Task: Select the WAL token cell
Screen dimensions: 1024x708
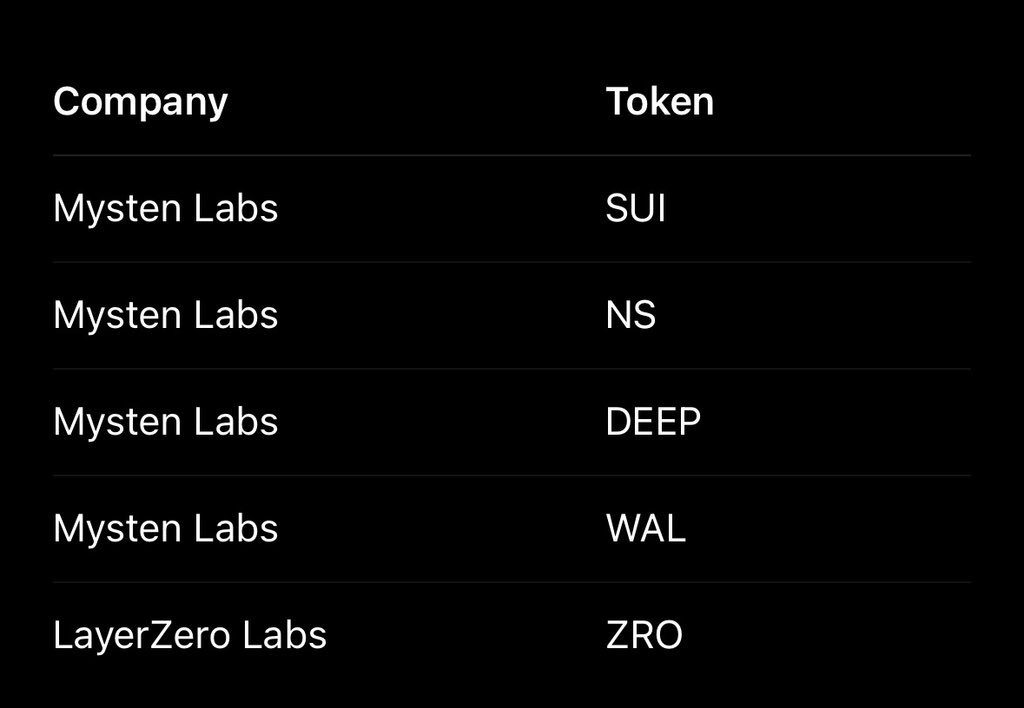Action: tap(645, 529)
